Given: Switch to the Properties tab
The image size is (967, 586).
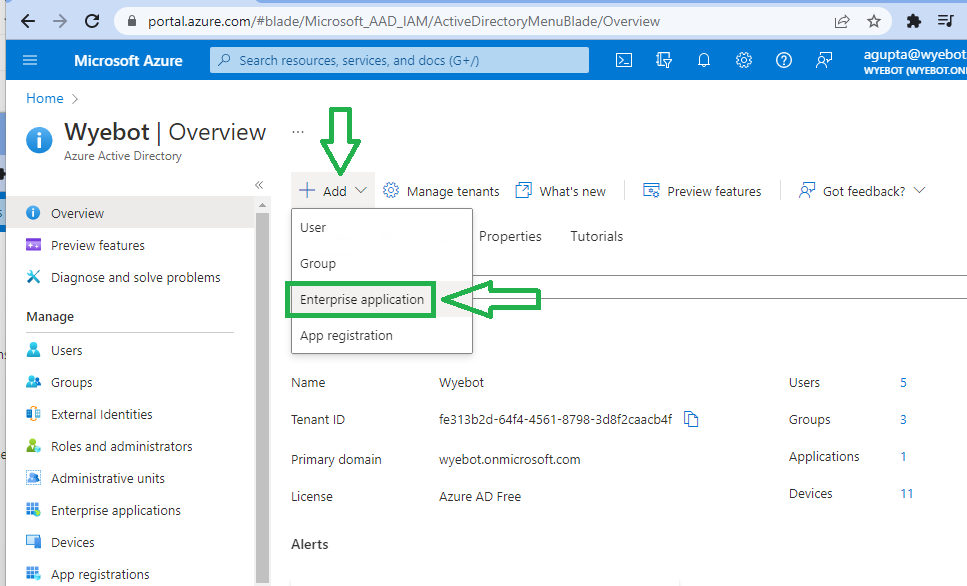Looking at the screenshot, I should 510,236.
